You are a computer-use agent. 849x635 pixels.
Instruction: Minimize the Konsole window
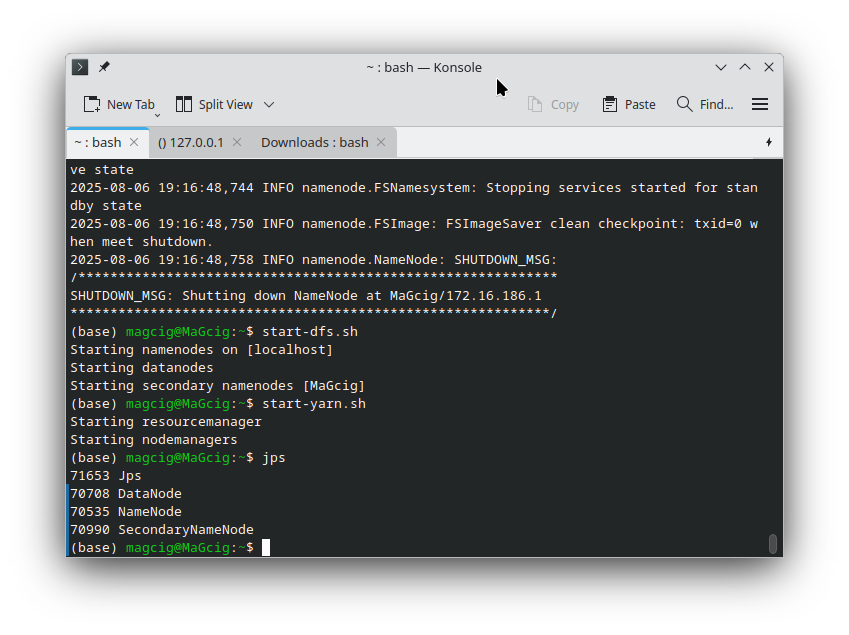click(x=721, y=67)
